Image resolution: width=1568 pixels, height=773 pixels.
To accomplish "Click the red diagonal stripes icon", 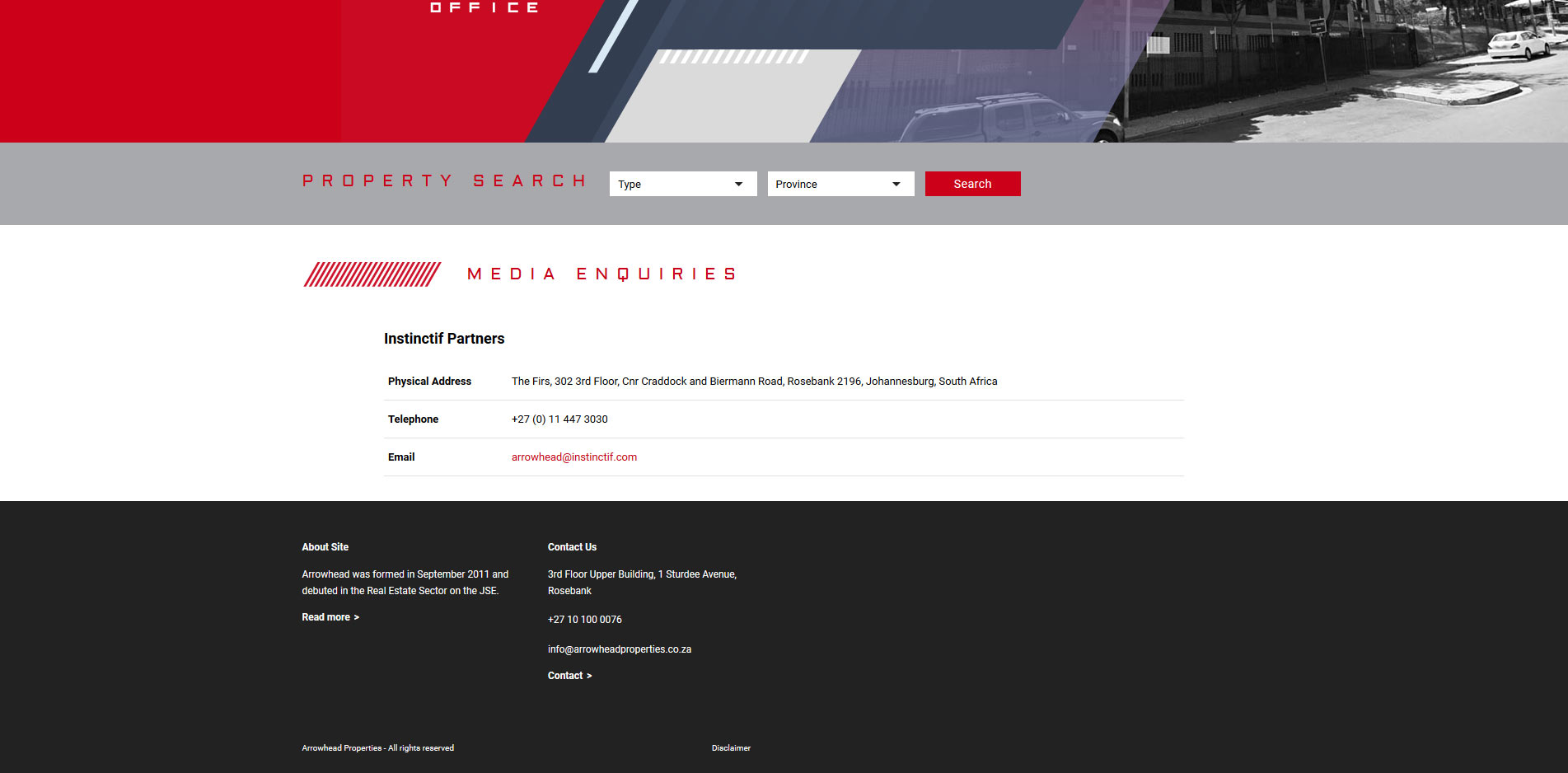I will [372, 274].
